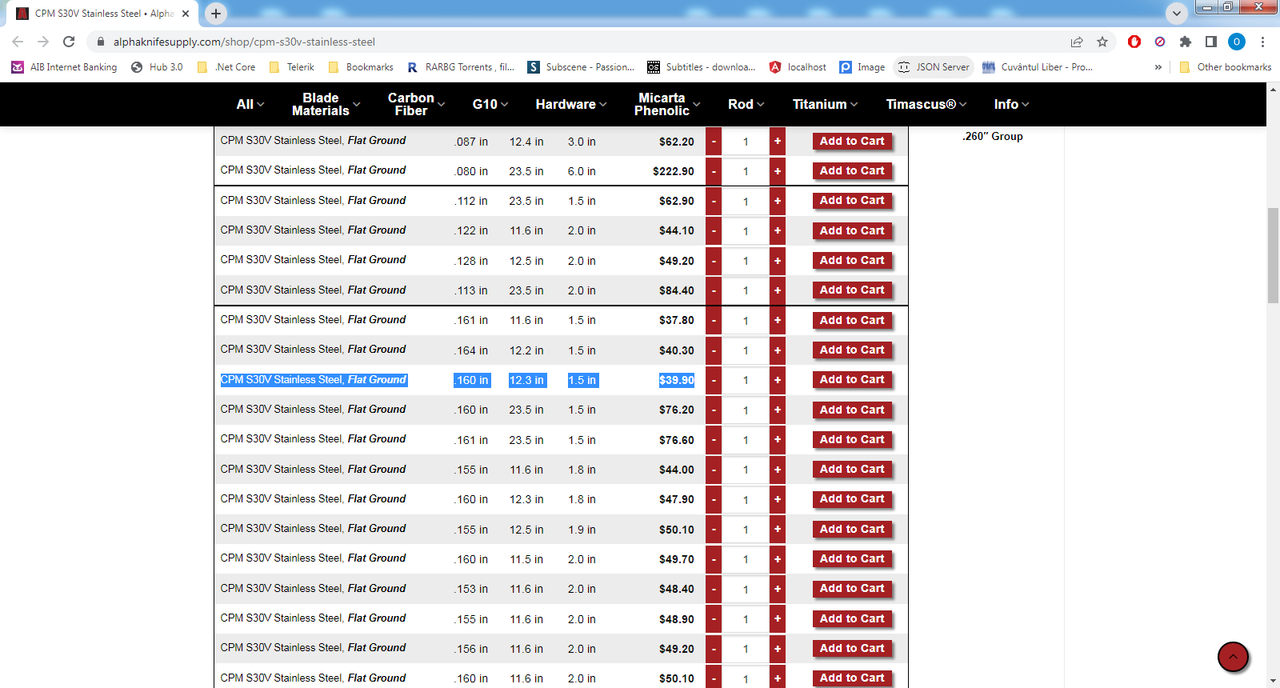Open Hub 3.0 bookmark
This screenshot has height=688, width=1280.
[156, 67]
